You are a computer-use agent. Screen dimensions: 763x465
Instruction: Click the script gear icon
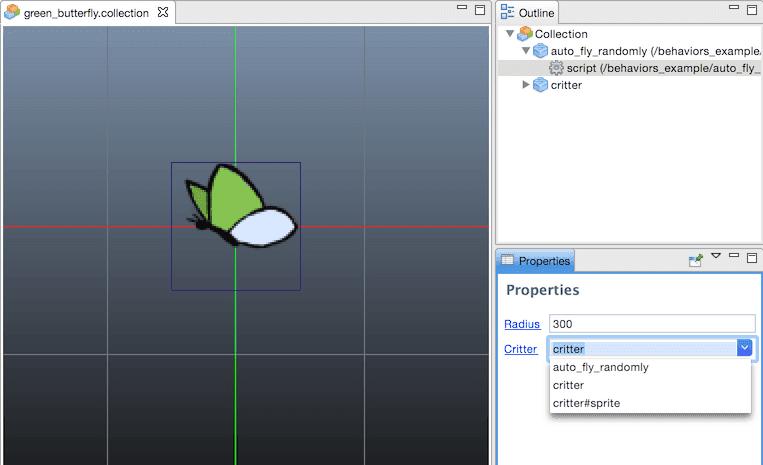[x=556, y=68]
